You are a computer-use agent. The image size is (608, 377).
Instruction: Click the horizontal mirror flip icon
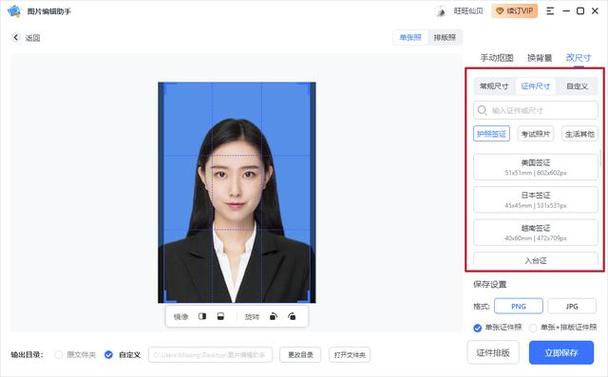tap(202, 316)
